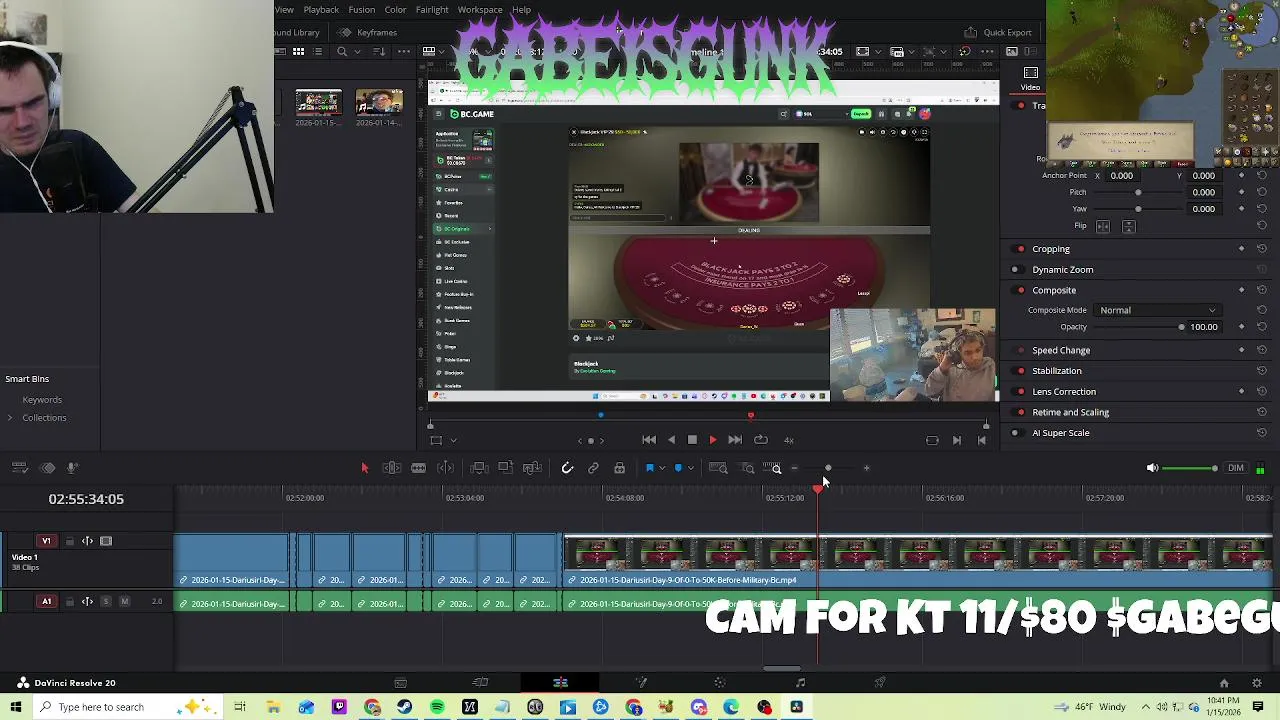Stop playback in the viewer
Screen dimensions: 1280x720
point(692,440)
